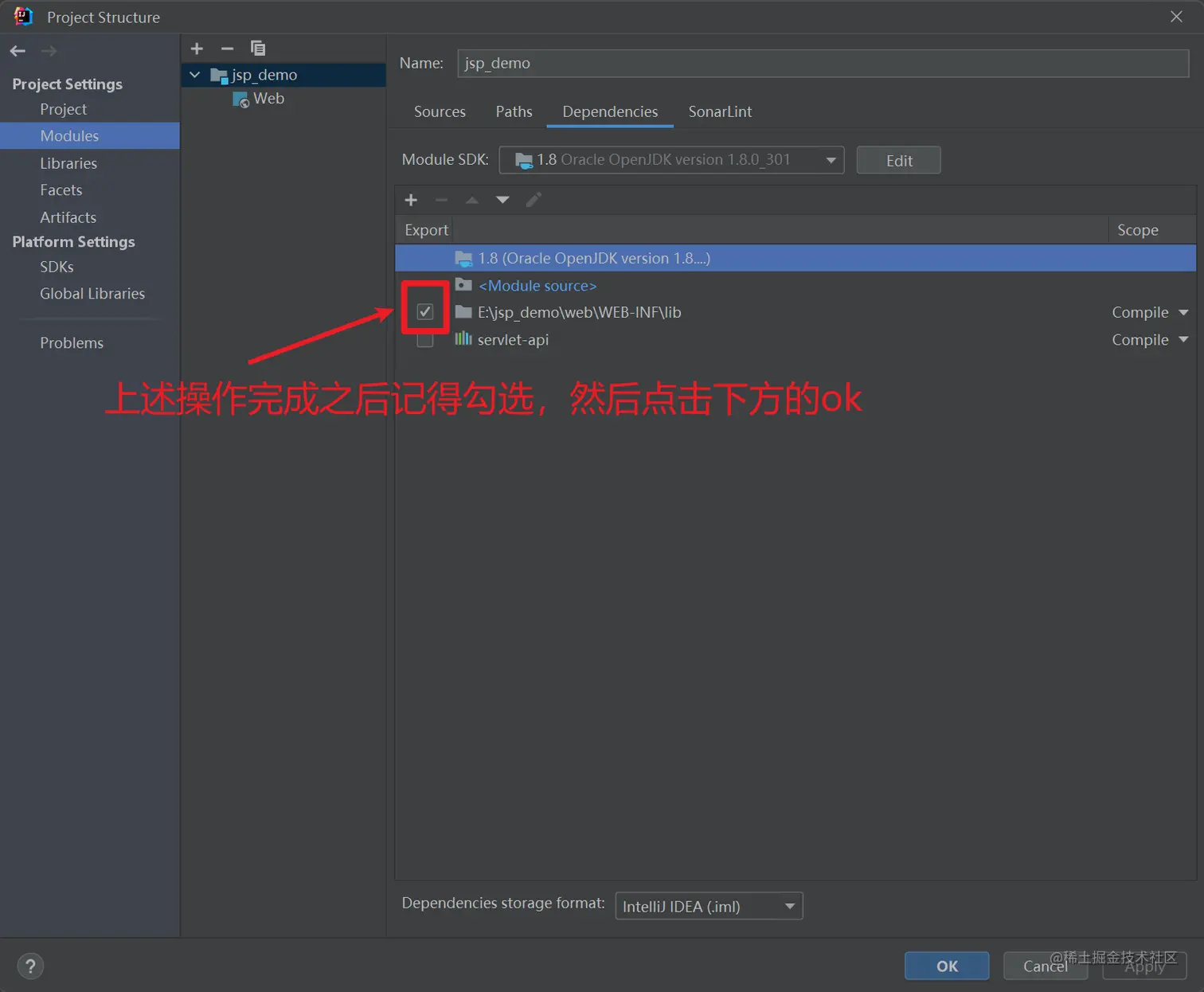
Task: Click the WEB-INF\lib folder icon
Action: tap(463, 312)
